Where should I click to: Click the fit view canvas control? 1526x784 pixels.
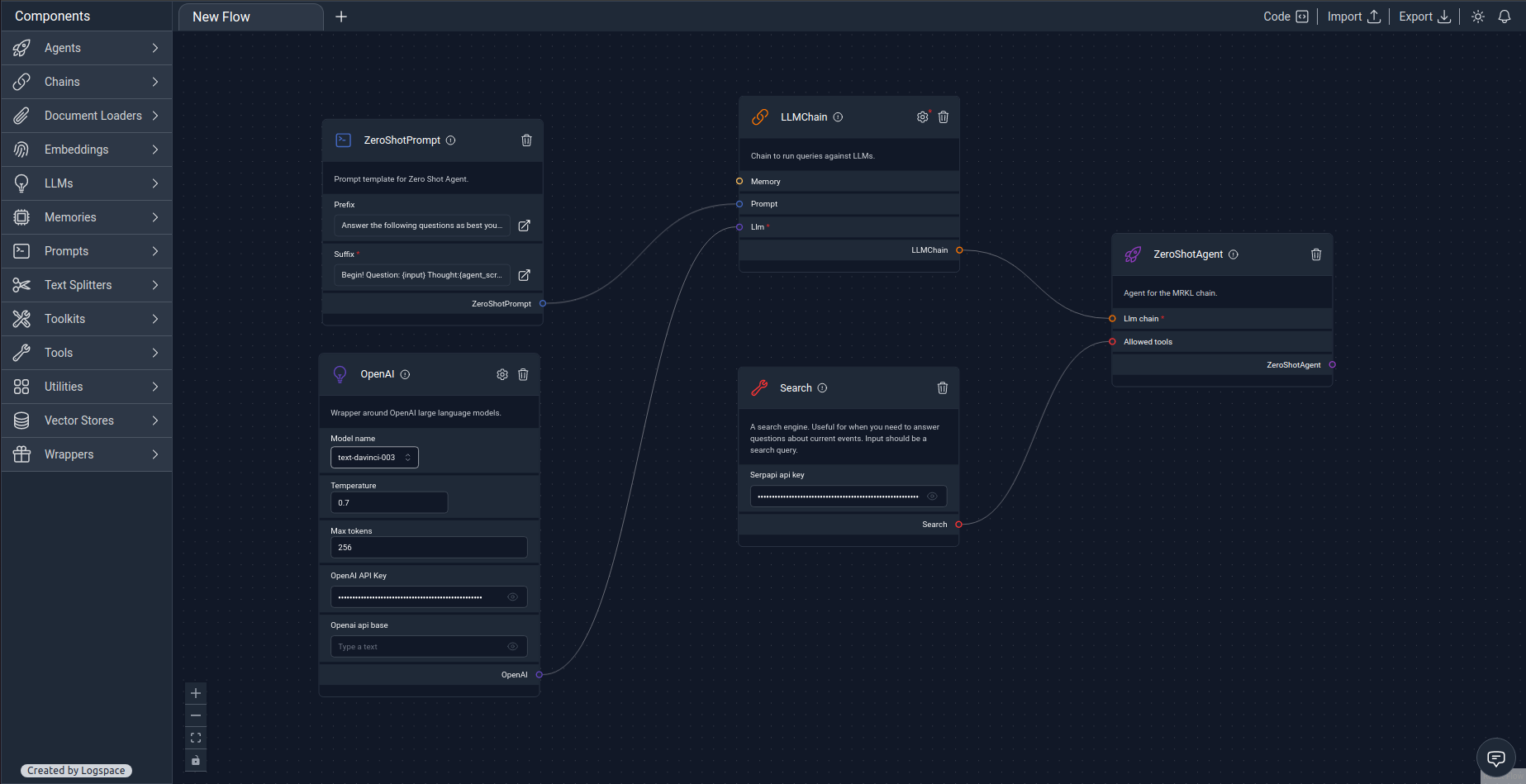tap(196, 738)
